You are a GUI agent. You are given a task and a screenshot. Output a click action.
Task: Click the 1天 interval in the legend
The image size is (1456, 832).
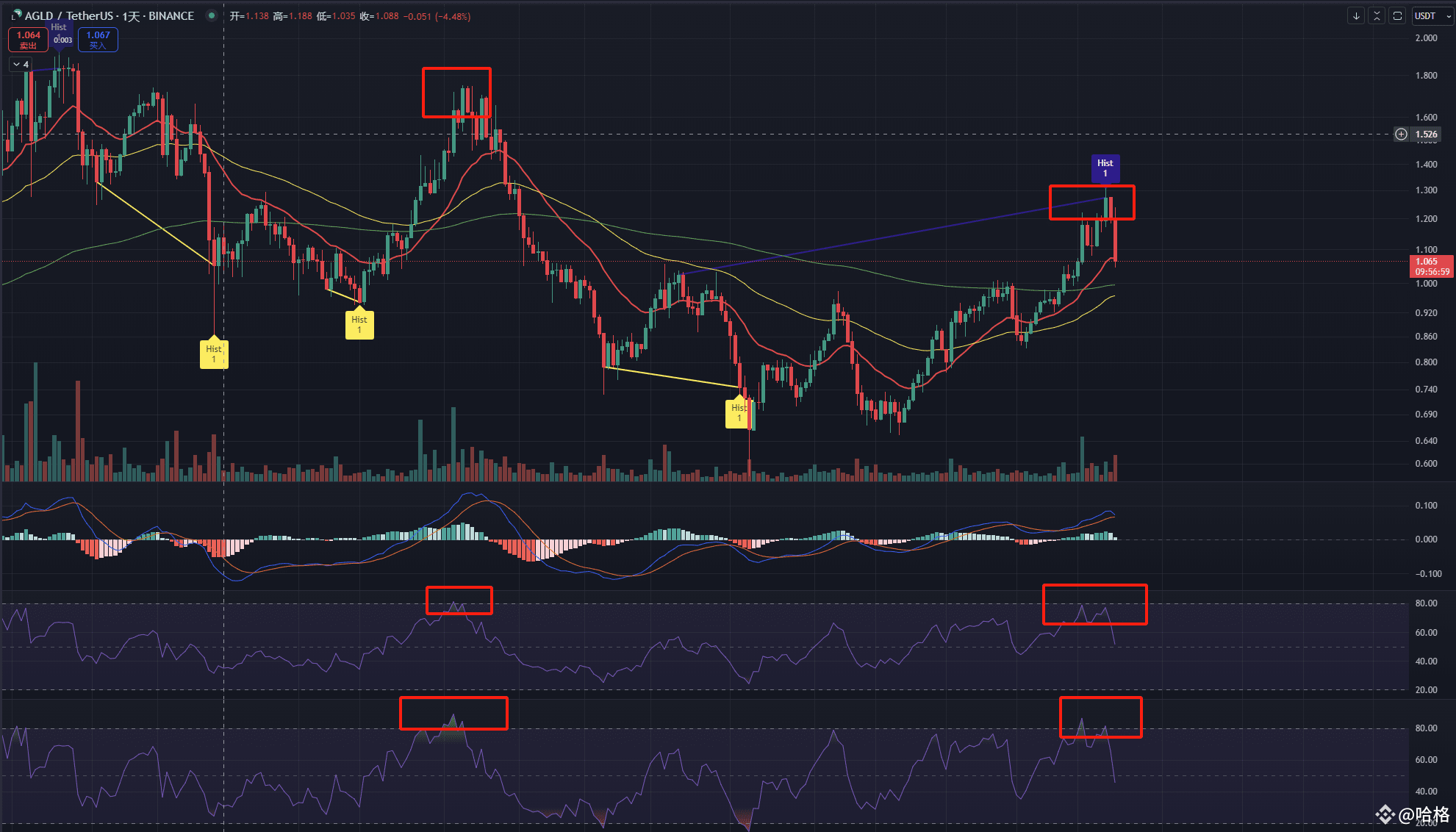pyautogui.click(x=131, y=15)
